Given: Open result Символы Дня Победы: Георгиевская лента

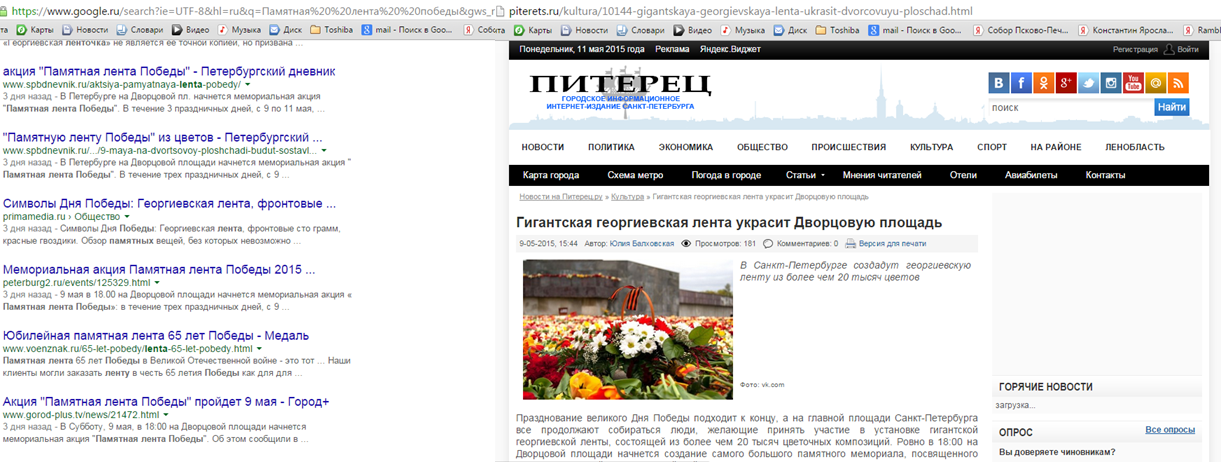Looking at the screenshot, I should (x=169, y=203).
